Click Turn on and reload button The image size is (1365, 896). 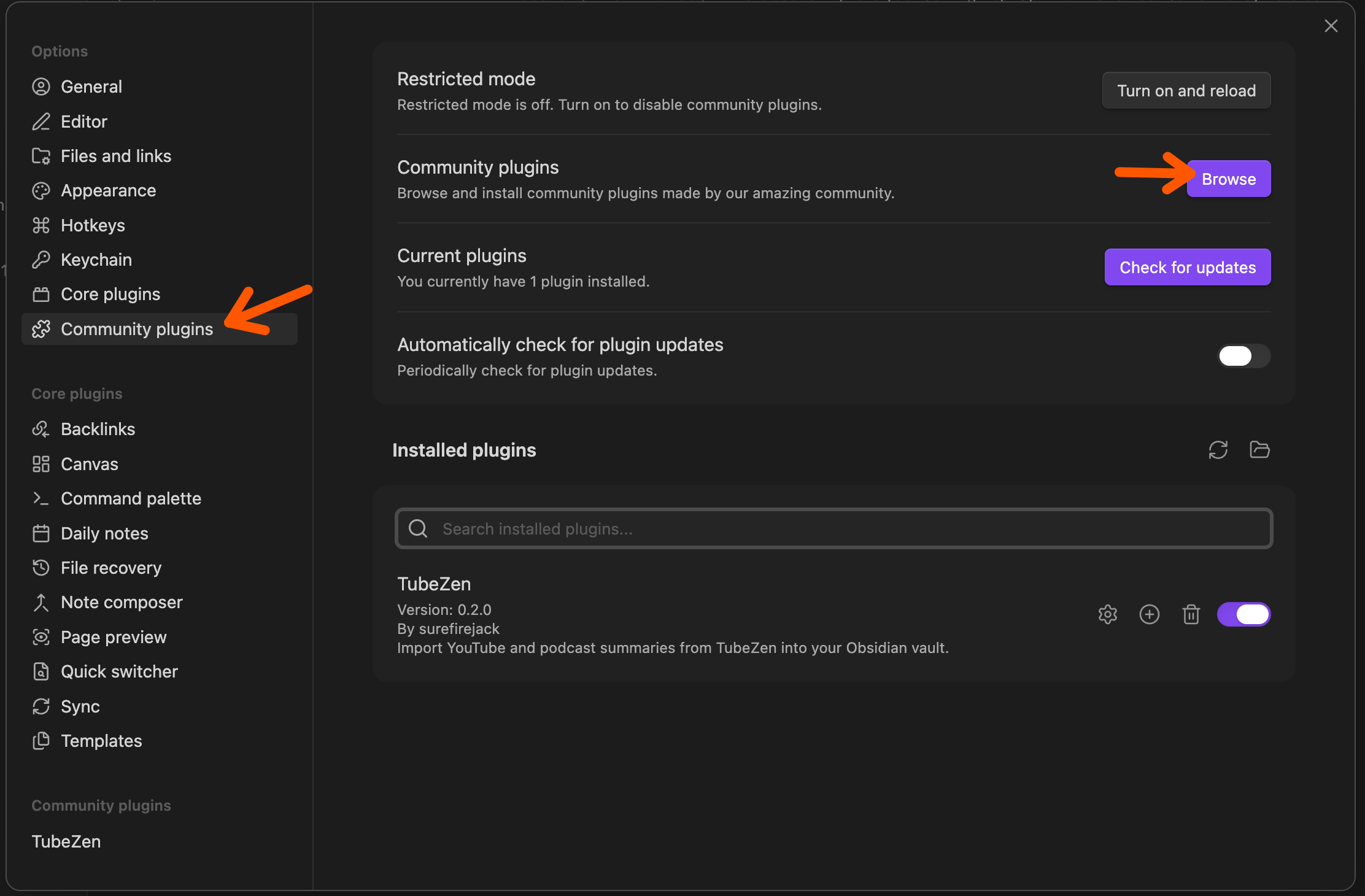click(x=1186, y=90)
